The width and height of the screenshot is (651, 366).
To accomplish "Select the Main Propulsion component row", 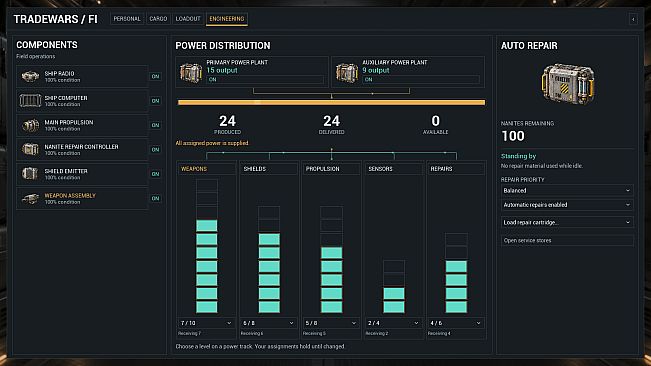I will pos(82,125).
